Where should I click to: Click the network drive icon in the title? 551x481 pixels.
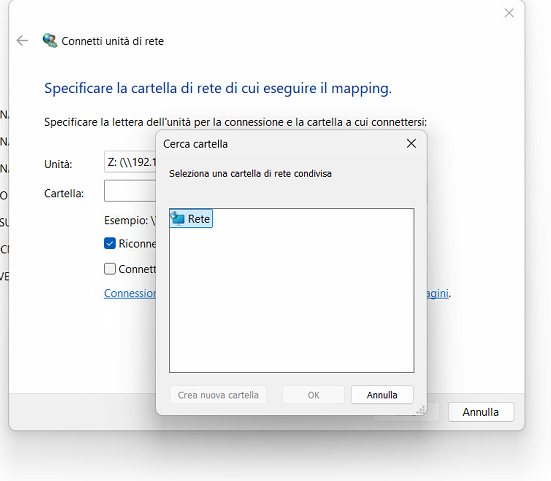(50, 41)
